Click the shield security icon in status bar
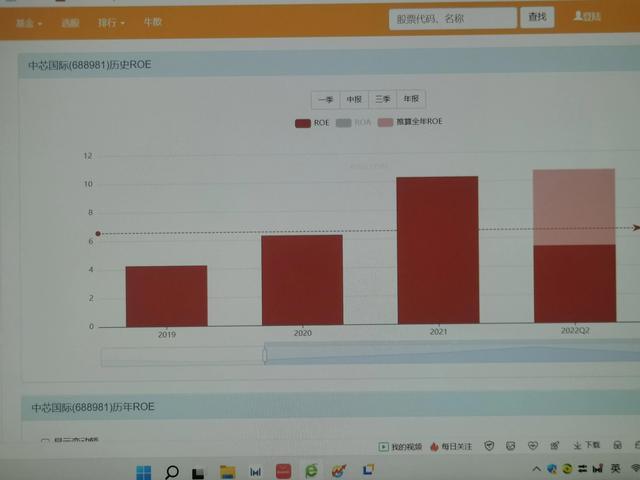Image resolution: width=640 pixels, height=480 pixels. (x=489, y=446)
